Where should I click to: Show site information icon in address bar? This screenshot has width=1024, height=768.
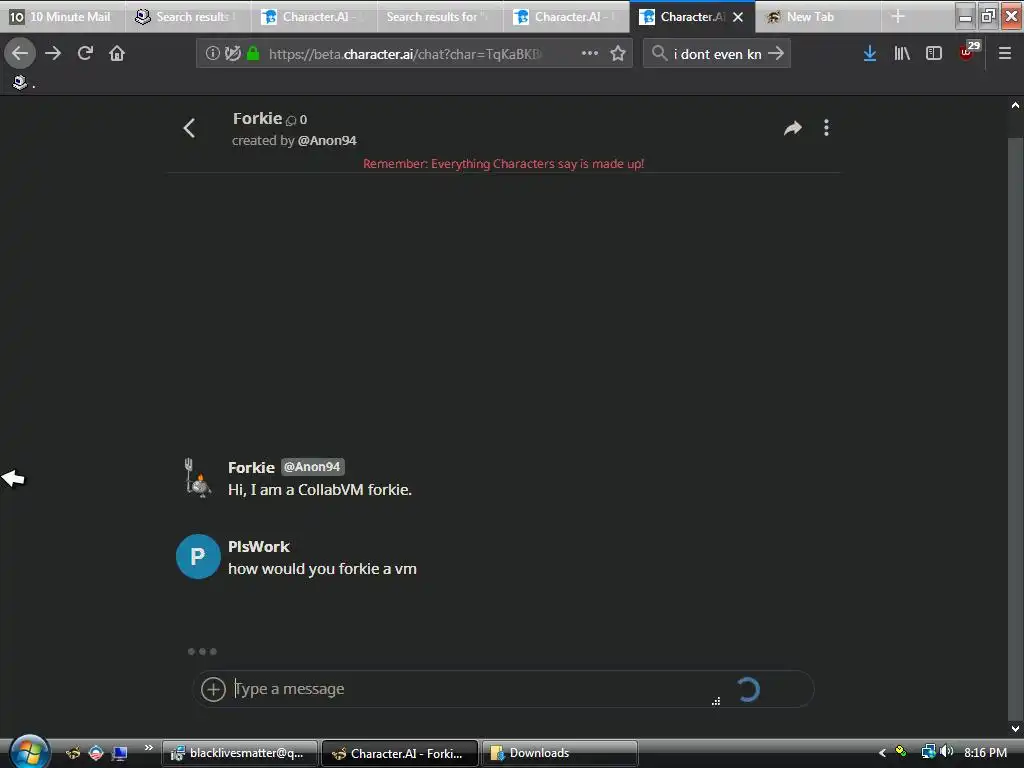click(212, 54)
